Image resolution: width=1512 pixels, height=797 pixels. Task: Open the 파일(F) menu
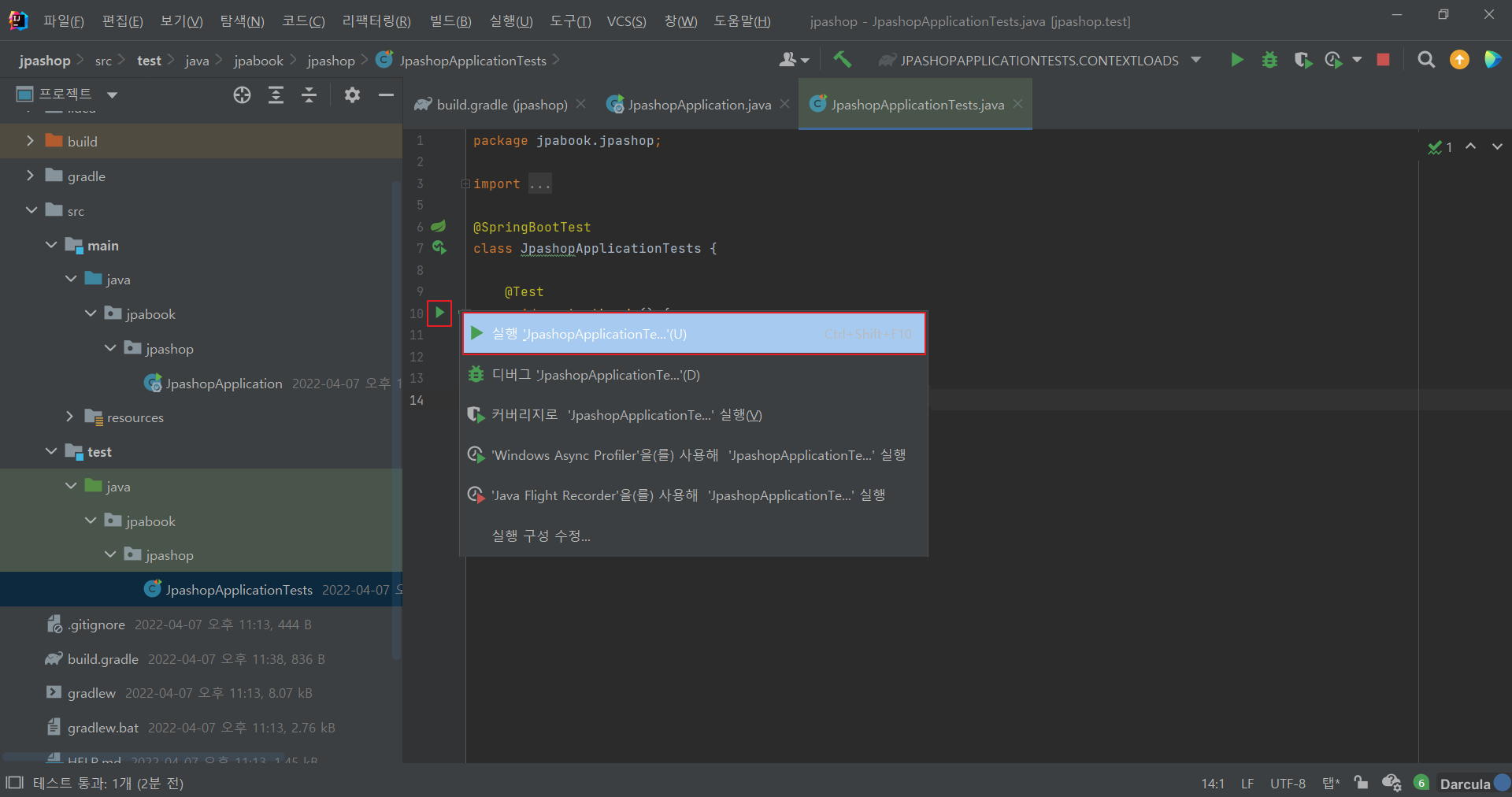point(64,21)
